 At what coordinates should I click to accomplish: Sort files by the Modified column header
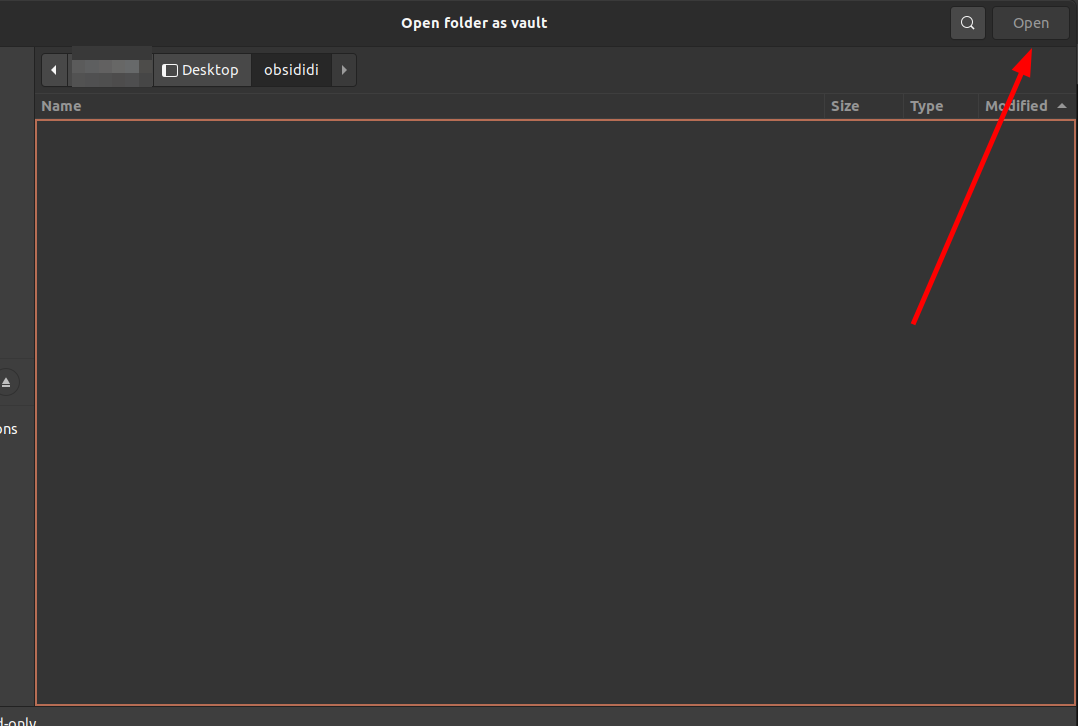(1015, 106)
